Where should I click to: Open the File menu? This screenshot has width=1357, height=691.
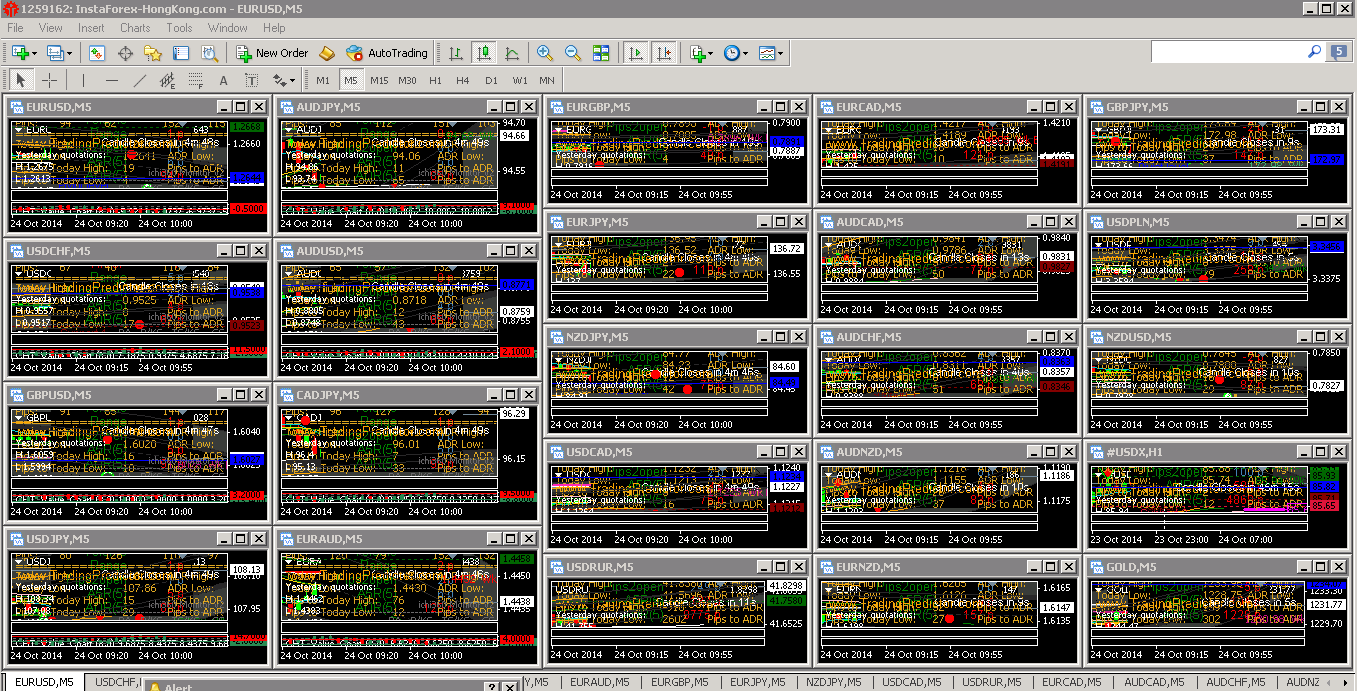tap(16, 28)
